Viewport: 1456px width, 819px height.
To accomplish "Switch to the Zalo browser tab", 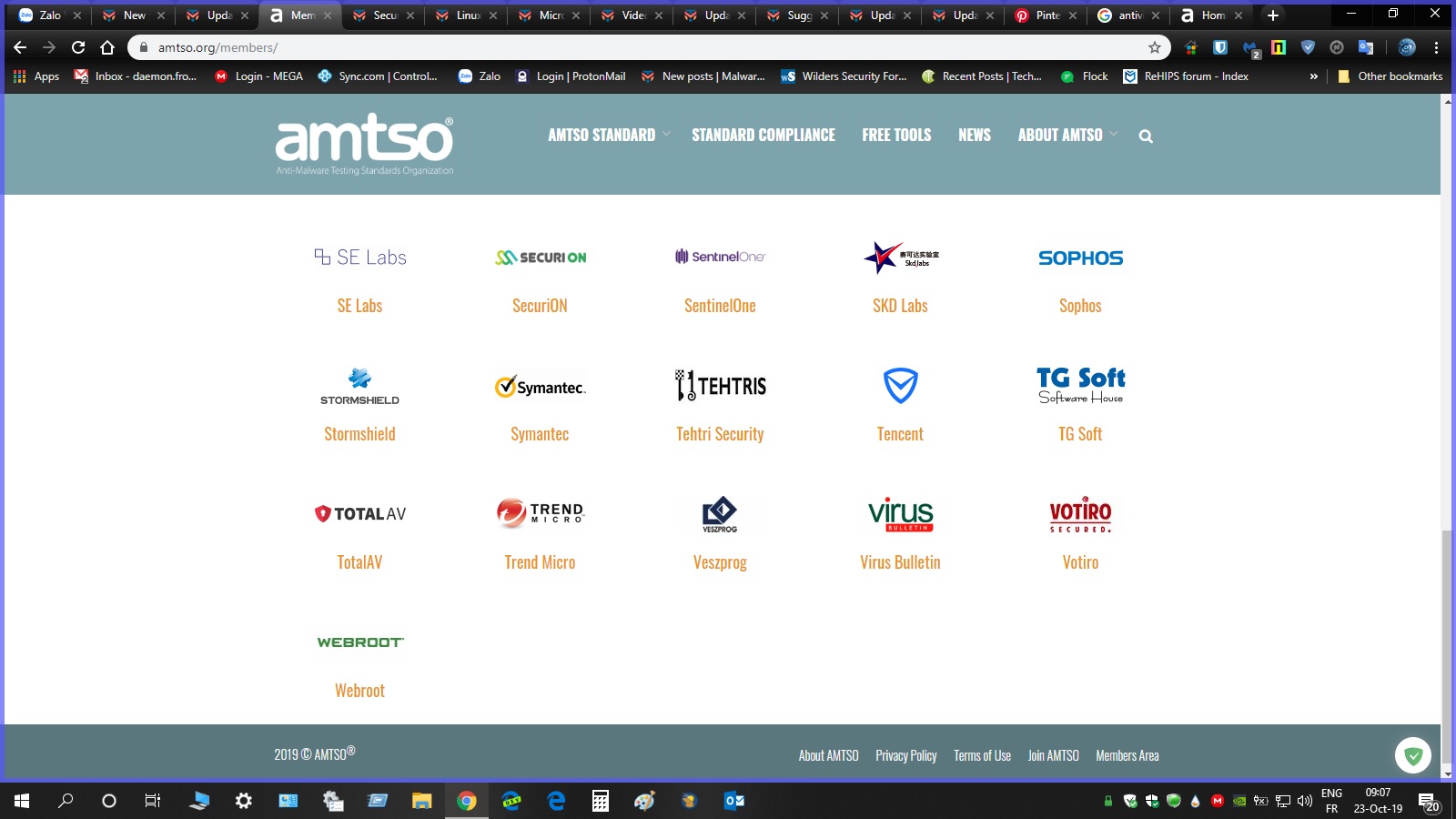I will [x=50, y=15].
